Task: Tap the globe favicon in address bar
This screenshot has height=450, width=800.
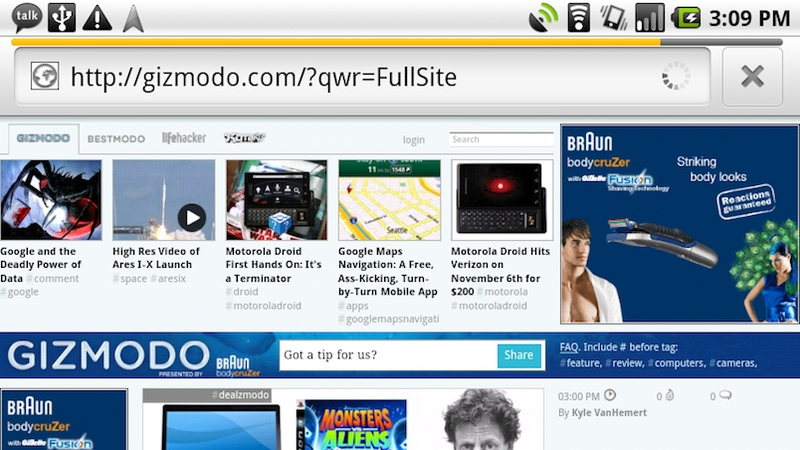Action: (45, 77)
